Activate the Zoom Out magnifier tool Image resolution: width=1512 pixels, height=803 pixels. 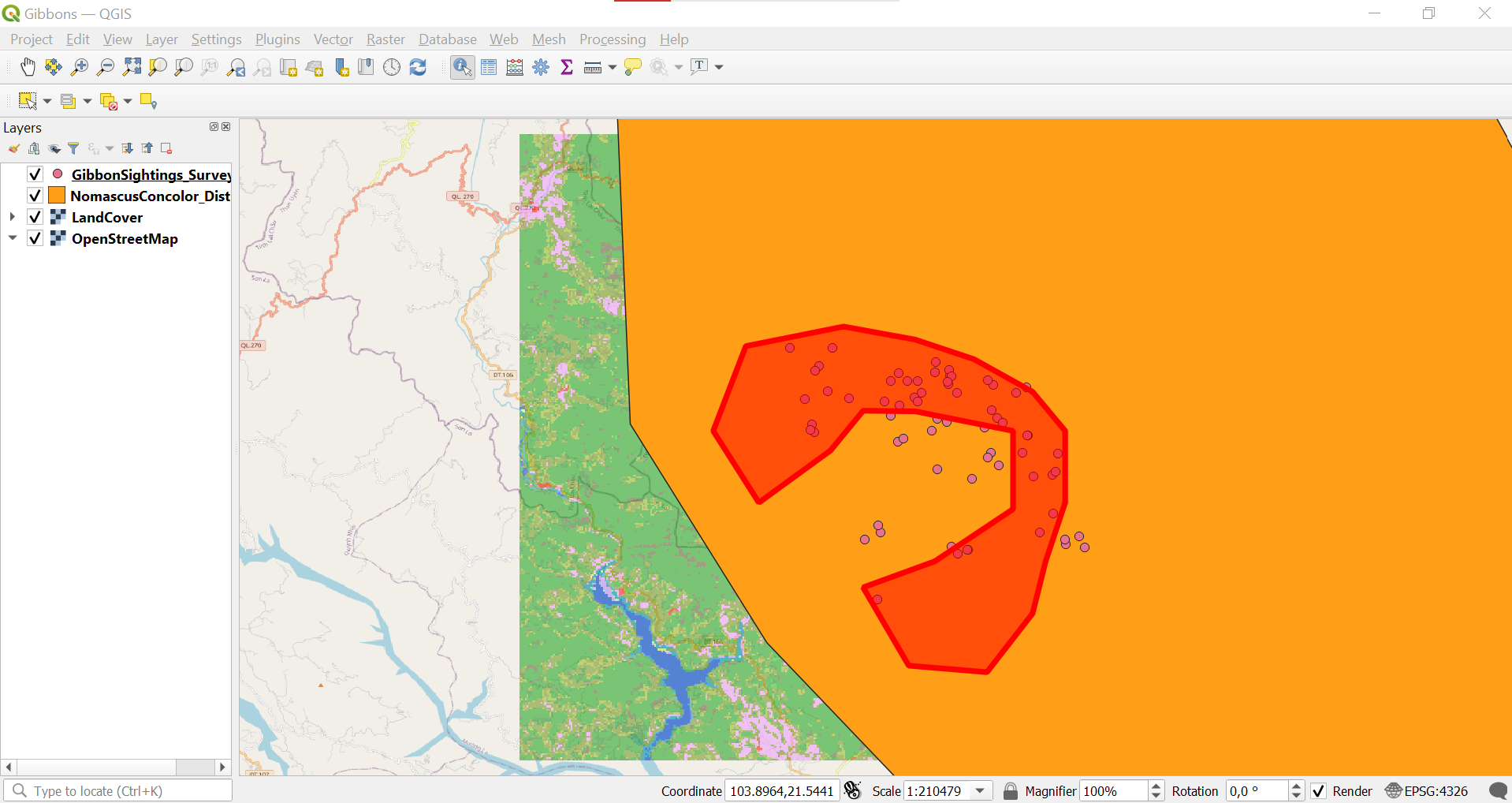(106, 67)
